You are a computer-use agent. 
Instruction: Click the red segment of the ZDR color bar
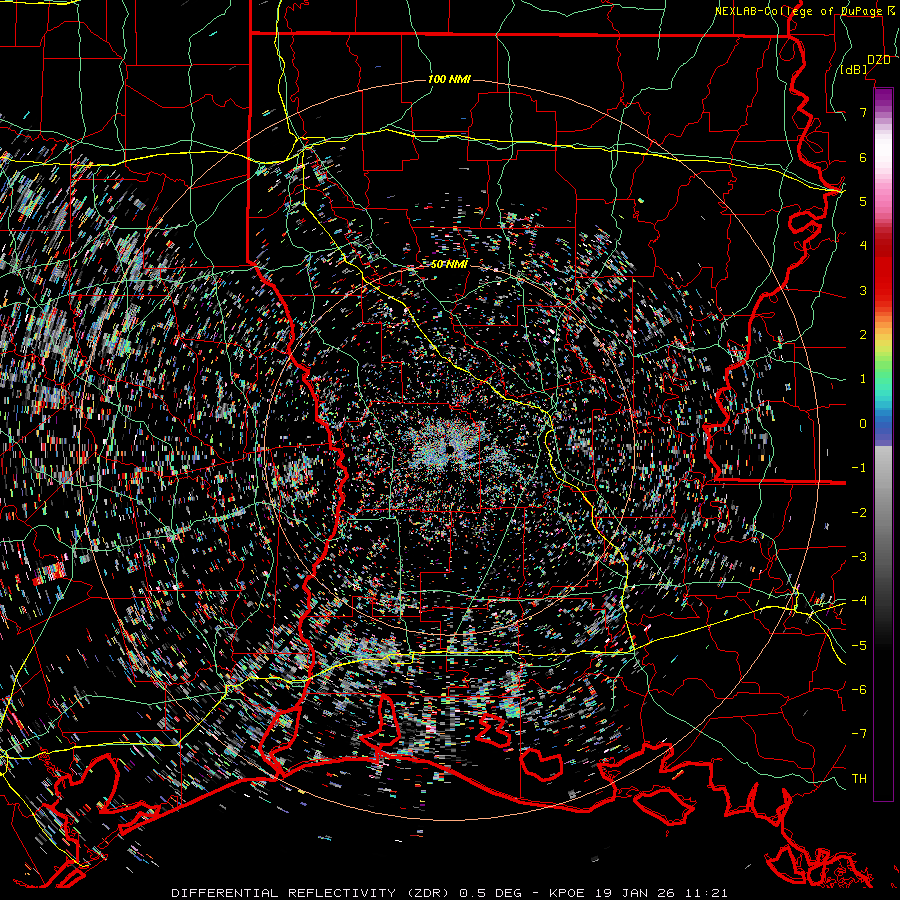tap(883, 270)
